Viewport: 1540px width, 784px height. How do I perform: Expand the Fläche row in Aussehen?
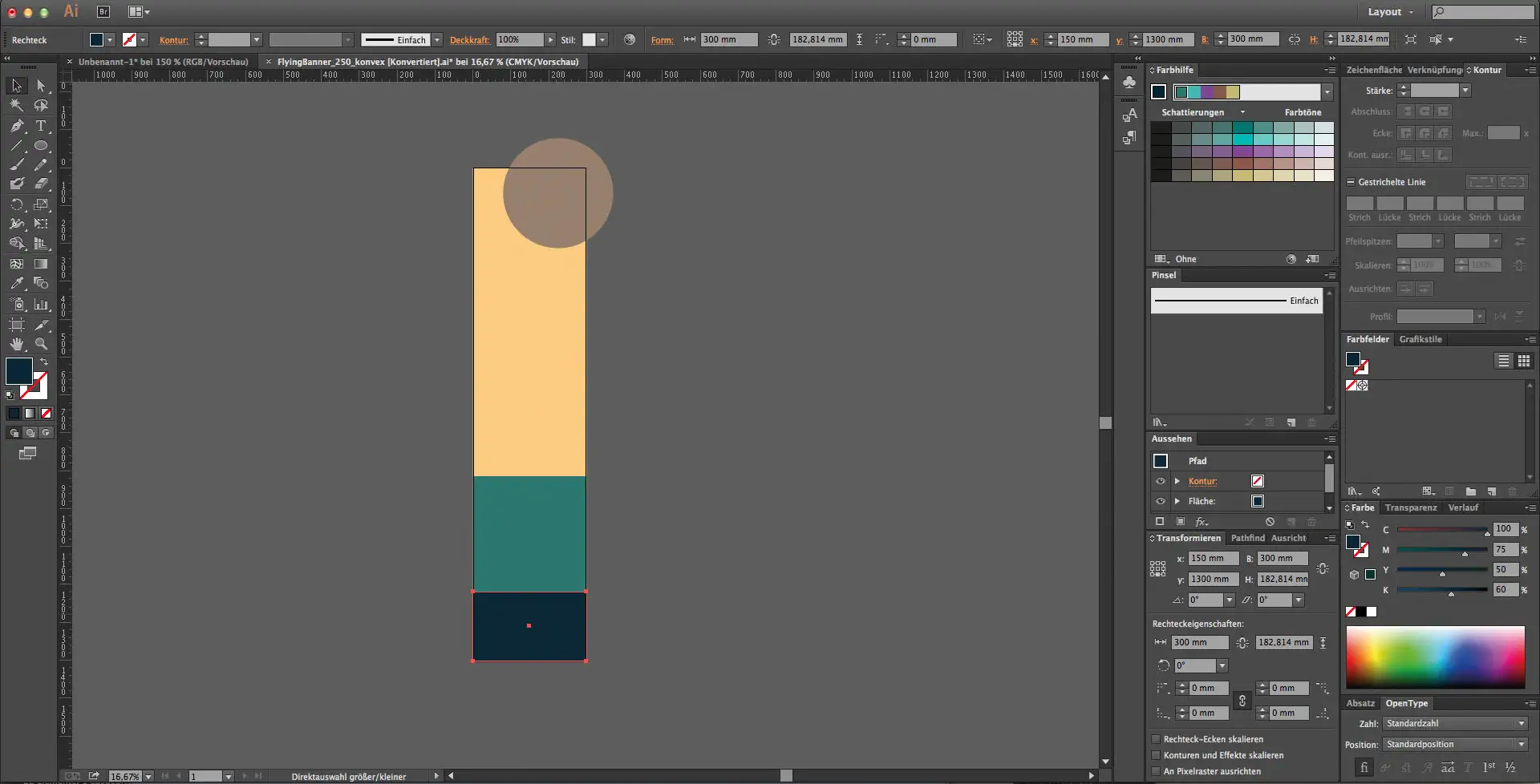1177,501
